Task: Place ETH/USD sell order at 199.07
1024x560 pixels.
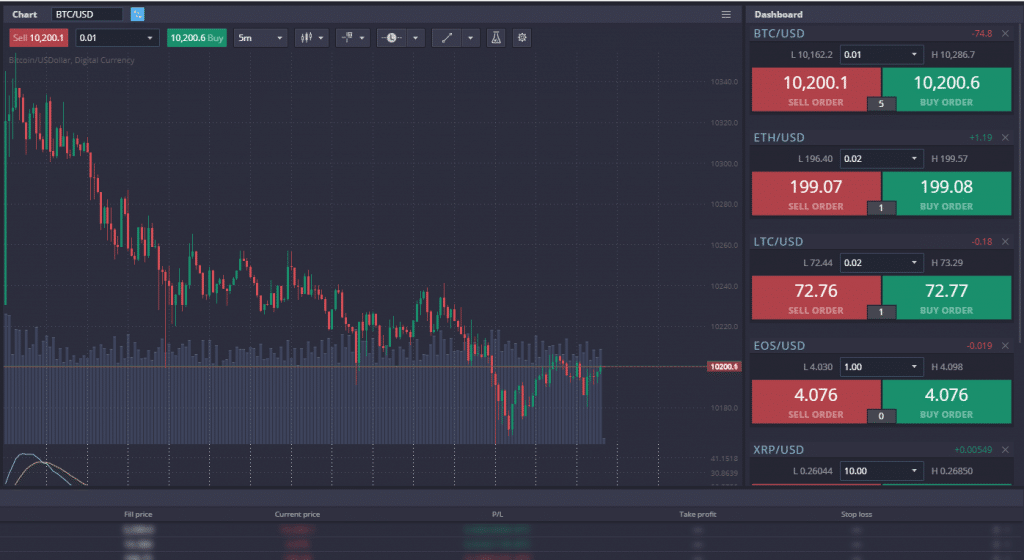Action: tap(816, 194)
